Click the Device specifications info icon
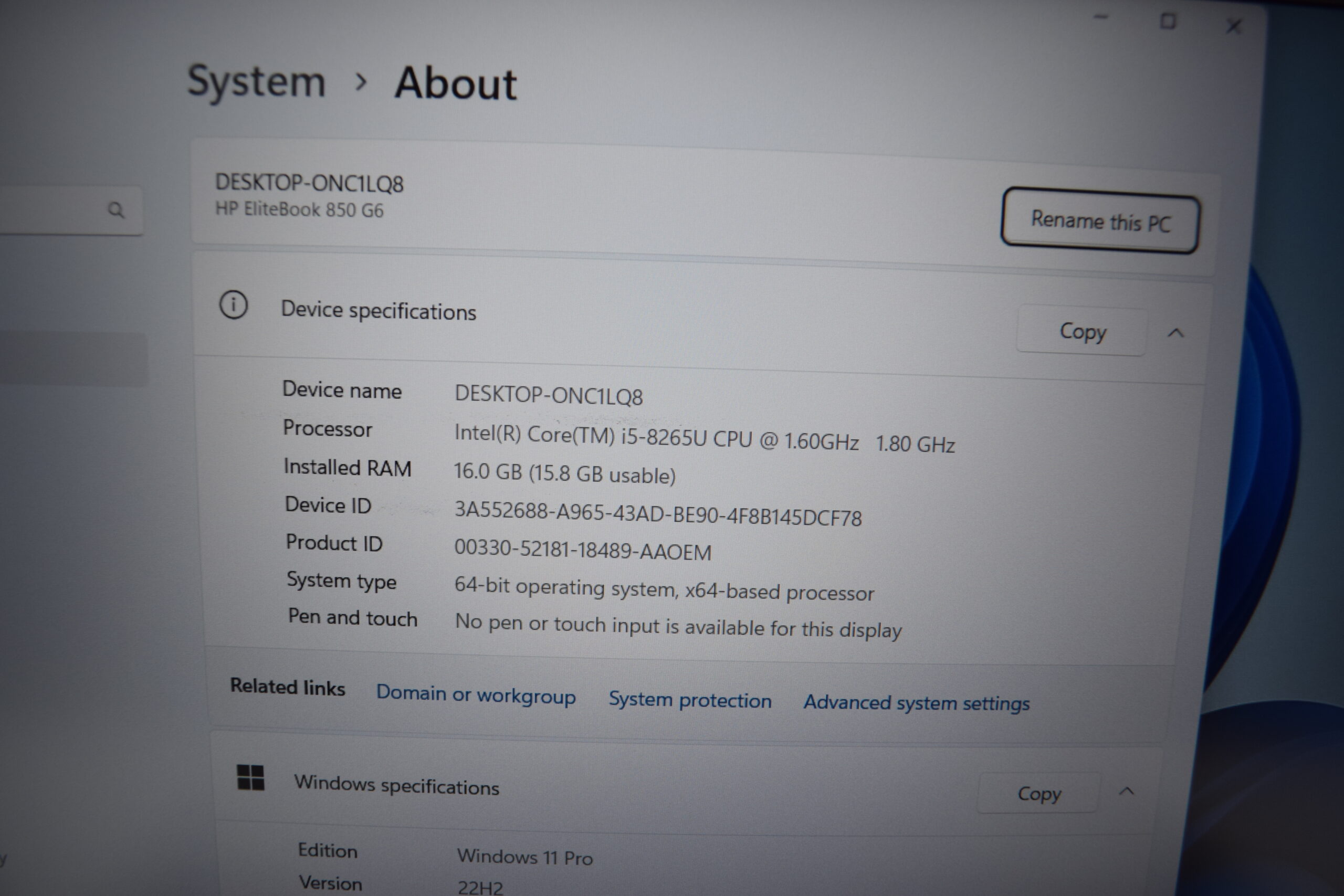The width and height of the screenshot is (1344, 896). (233, 304)
